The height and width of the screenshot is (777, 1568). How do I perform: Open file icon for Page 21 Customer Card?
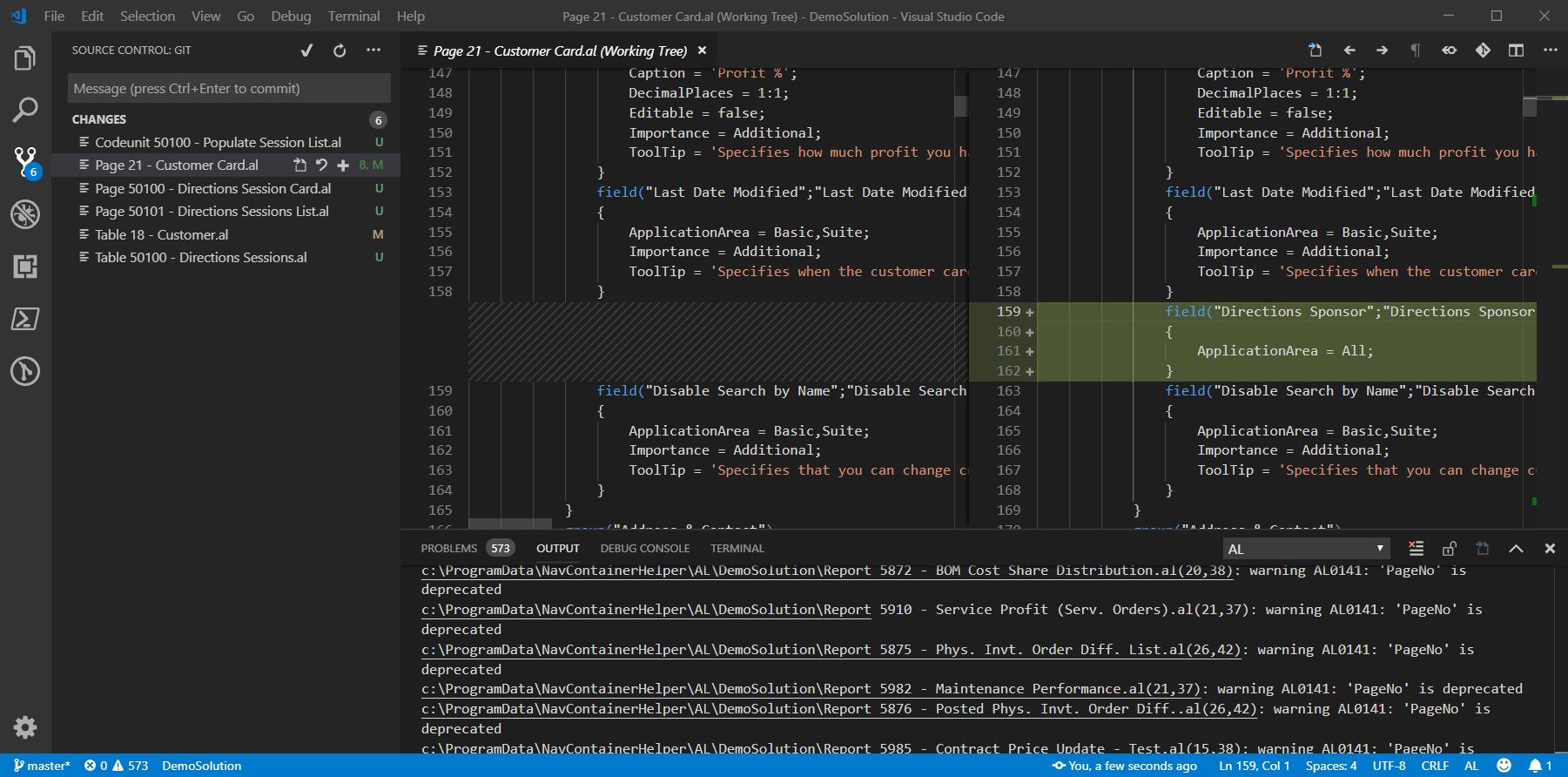(300, 165)
